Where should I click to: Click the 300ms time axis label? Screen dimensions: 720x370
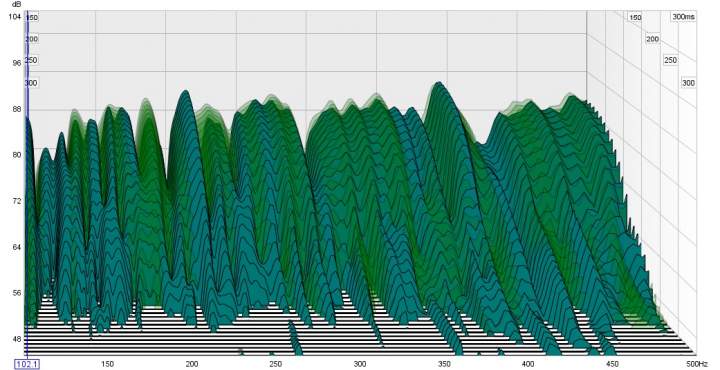tap(684, 17)
